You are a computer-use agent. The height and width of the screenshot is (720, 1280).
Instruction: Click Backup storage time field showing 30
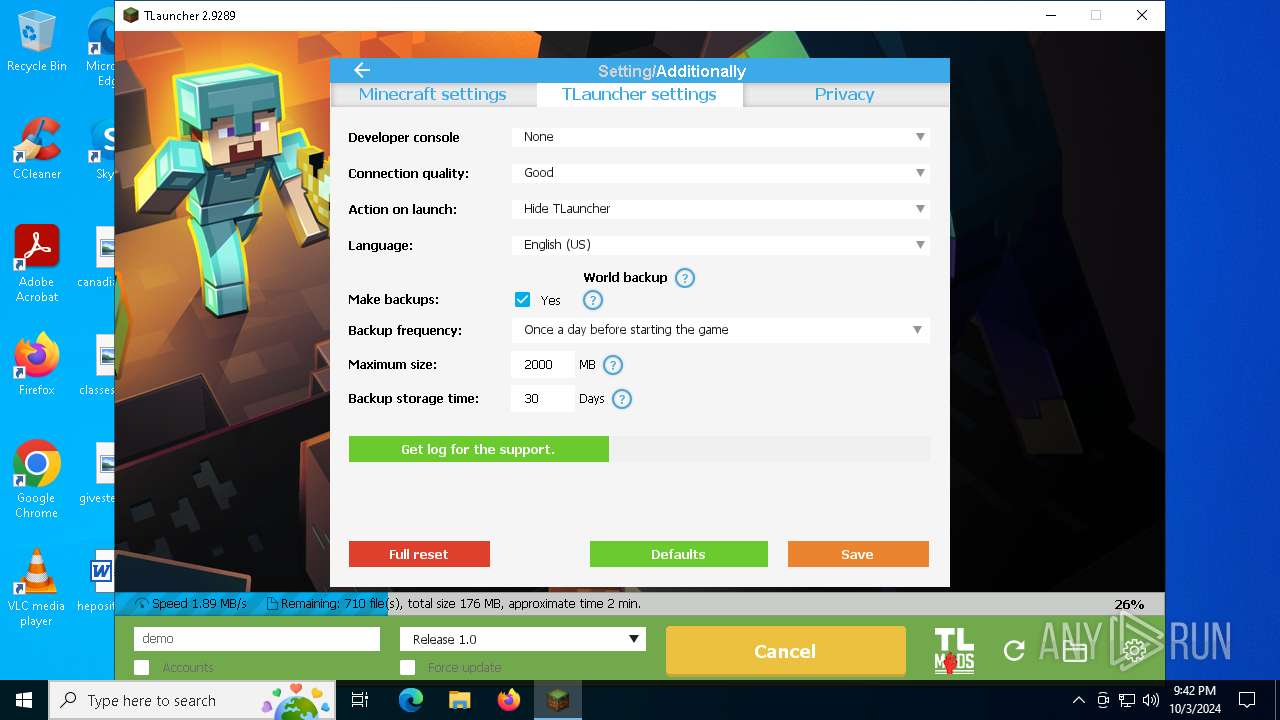click(543, 399)
